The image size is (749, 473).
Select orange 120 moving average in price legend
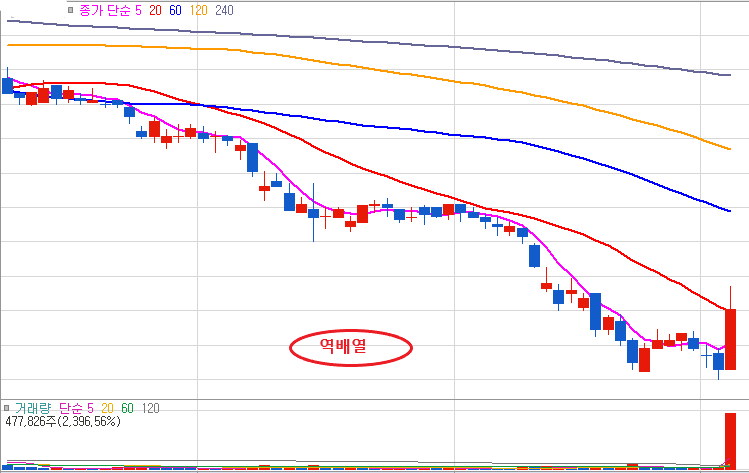click(x=198, y=10)
